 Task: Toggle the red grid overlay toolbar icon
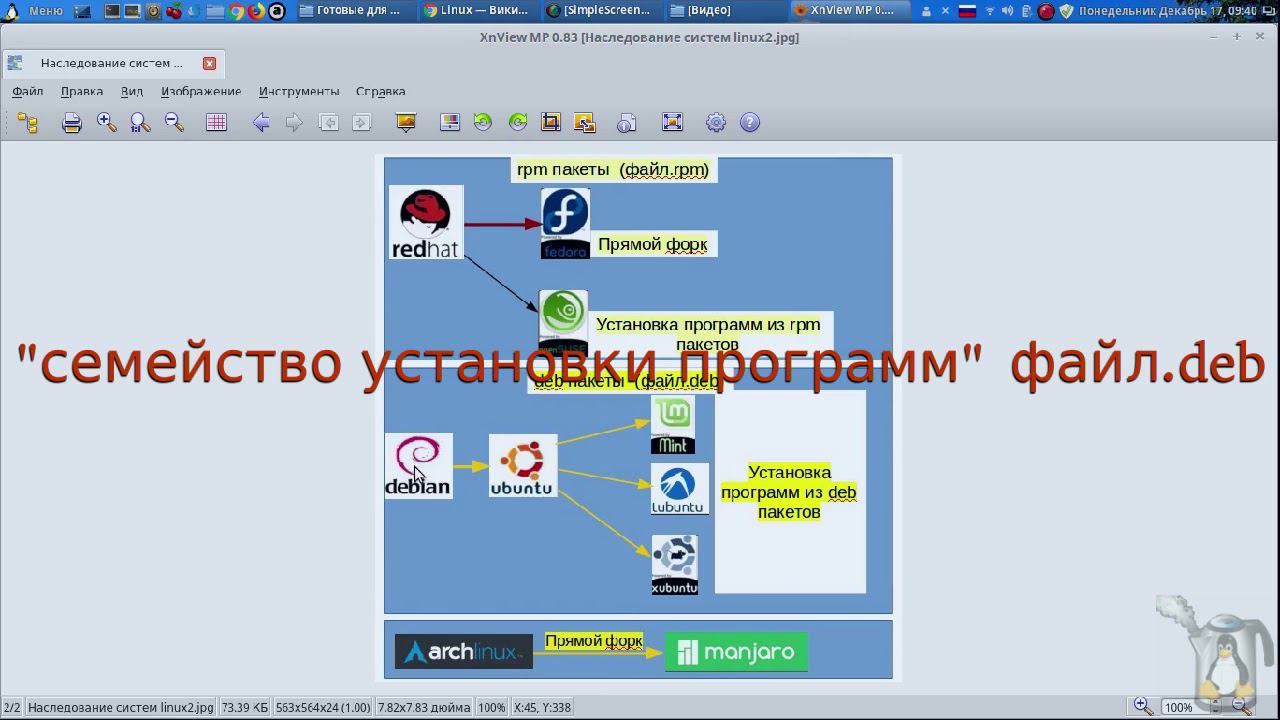[216, 123]
